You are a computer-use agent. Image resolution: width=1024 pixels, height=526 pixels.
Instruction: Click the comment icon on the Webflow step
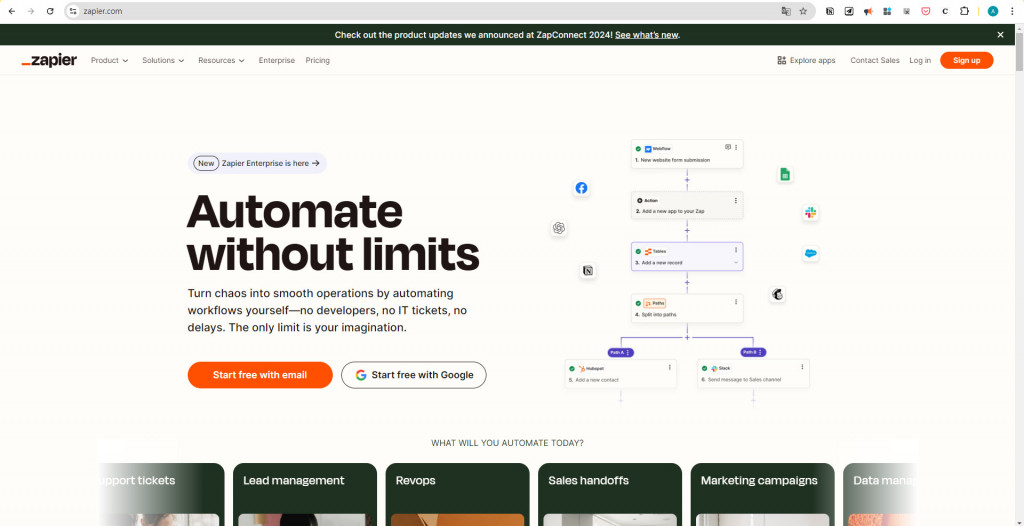tap(728, 148)
